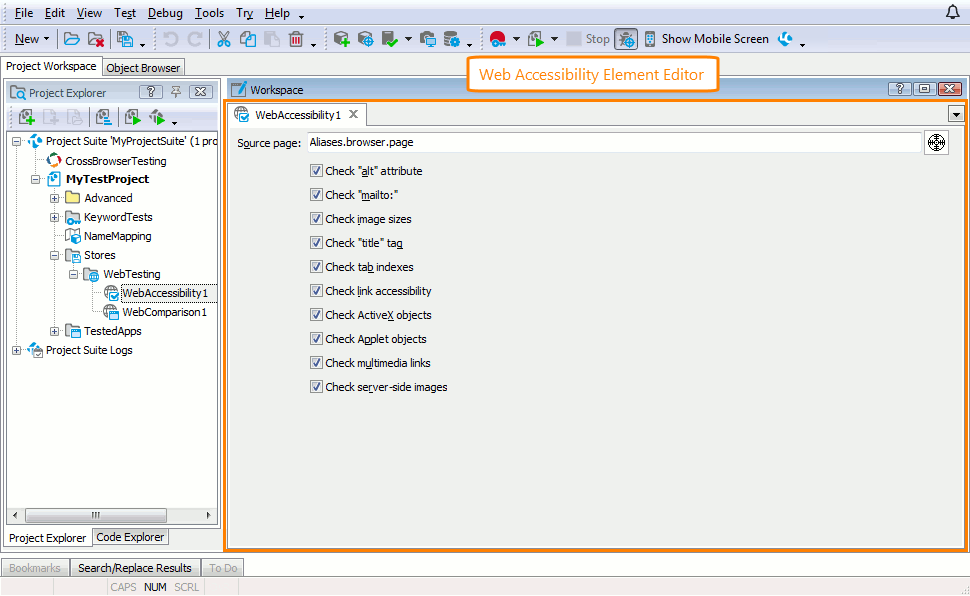This screenshot has width=970, height=596.
Task: Toggle Check link accessibility checkbox
Action: coord(316,291)
